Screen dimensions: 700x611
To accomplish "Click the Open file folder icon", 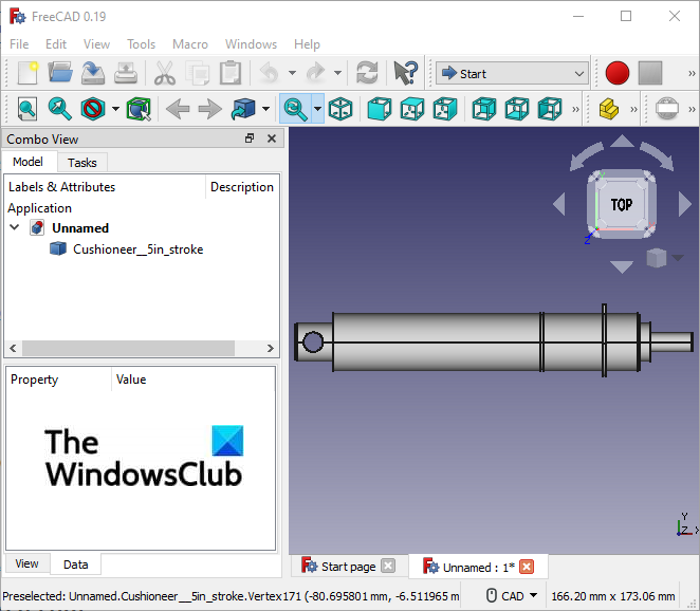I will click(61, 73).
